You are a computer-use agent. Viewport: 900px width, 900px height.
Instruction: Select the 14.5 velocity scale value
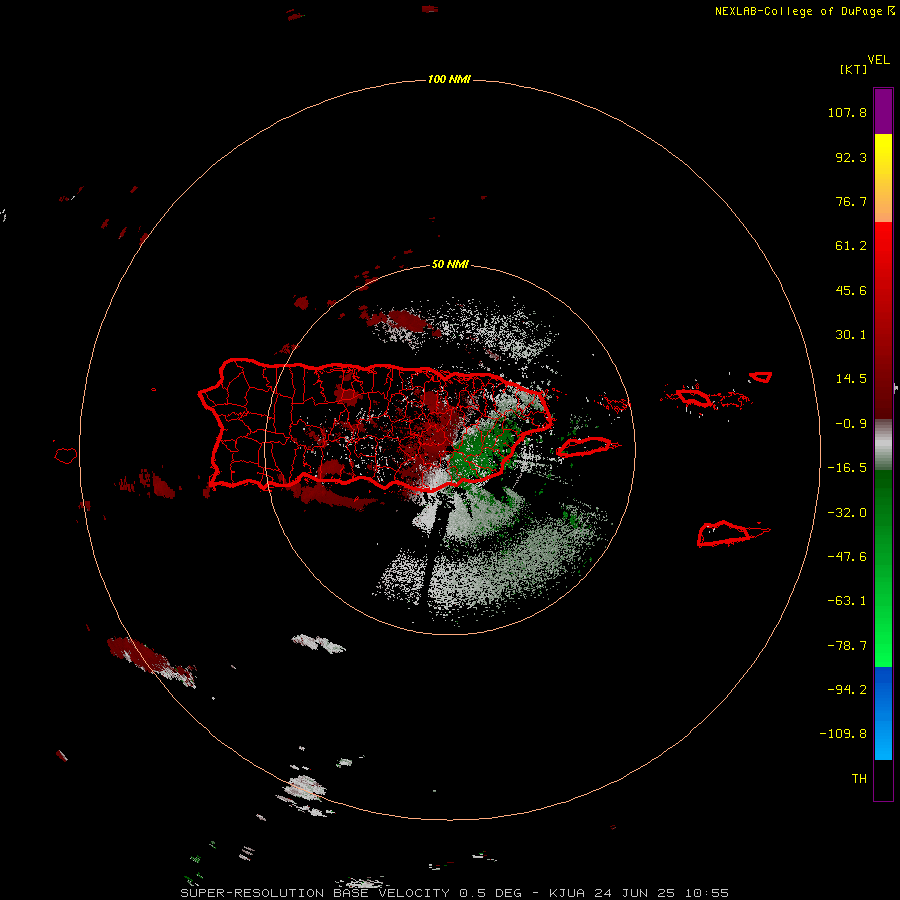click(851, 379)
